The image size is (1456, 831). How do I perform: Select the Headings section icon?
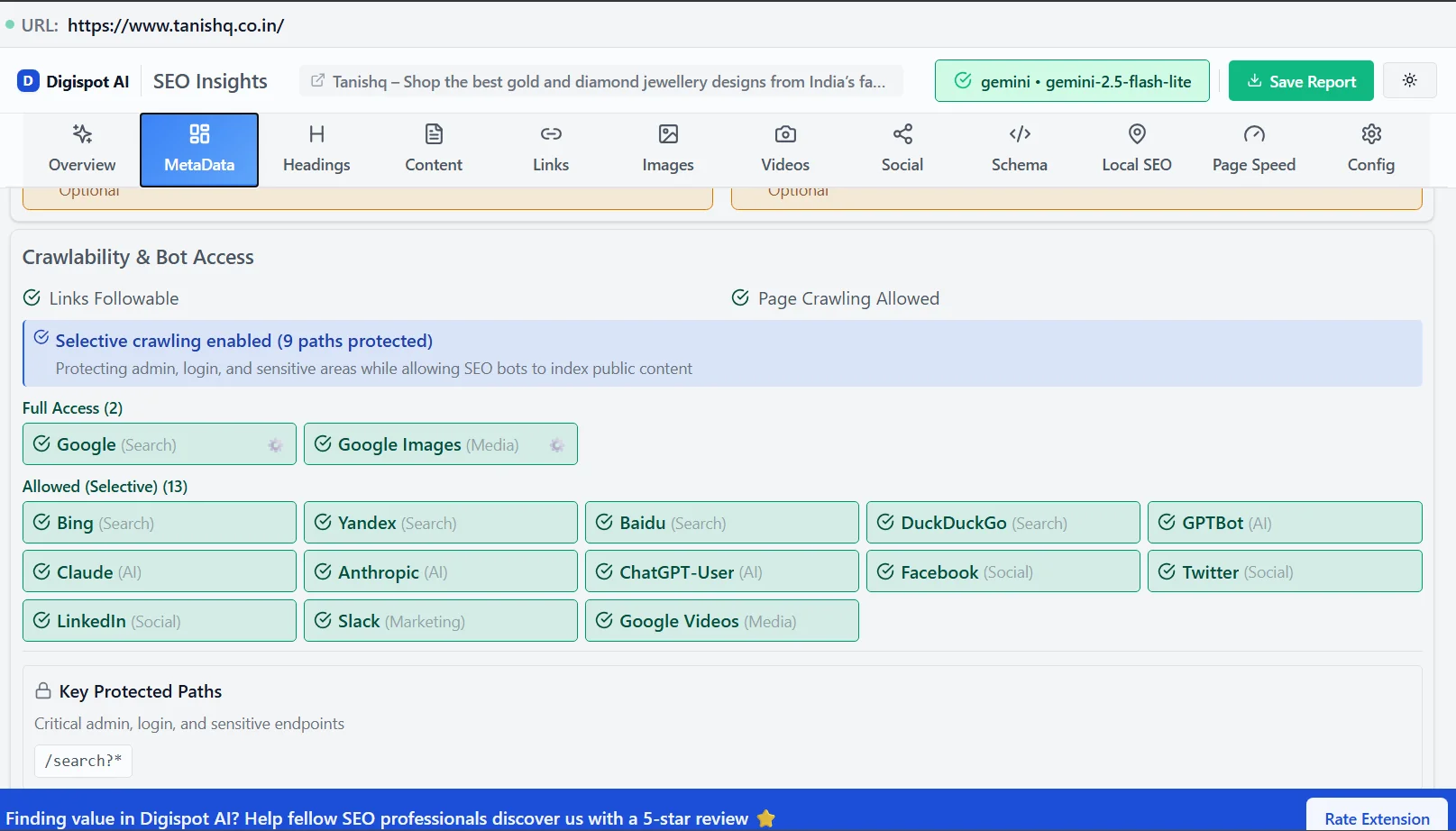(x=316, y=149)
